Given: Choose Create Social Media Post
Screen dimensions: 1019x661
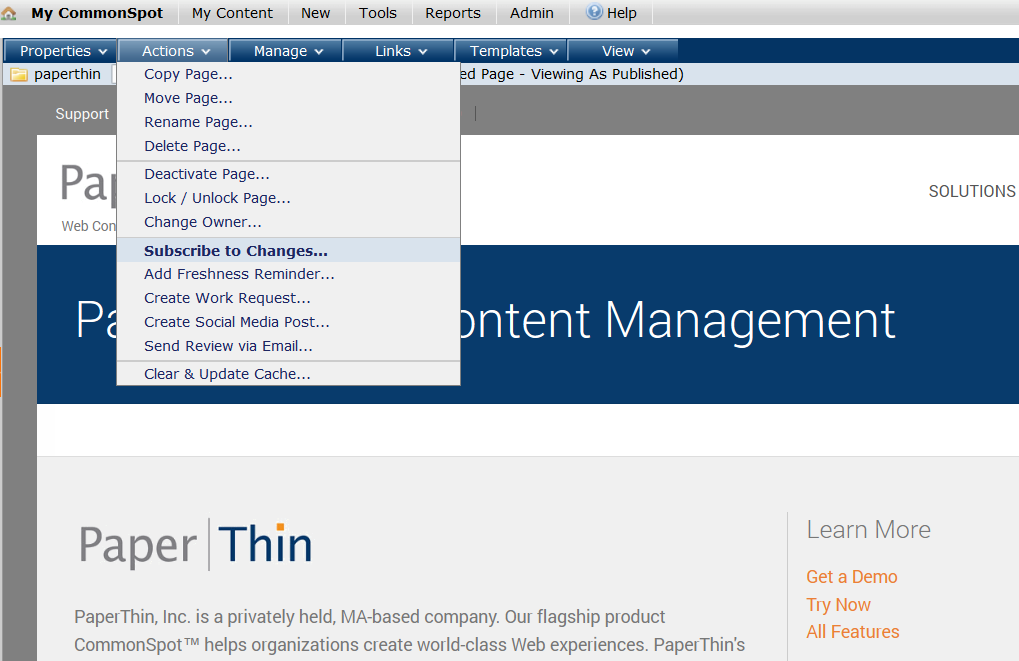Looking at the screenshot, I should 289,322.
